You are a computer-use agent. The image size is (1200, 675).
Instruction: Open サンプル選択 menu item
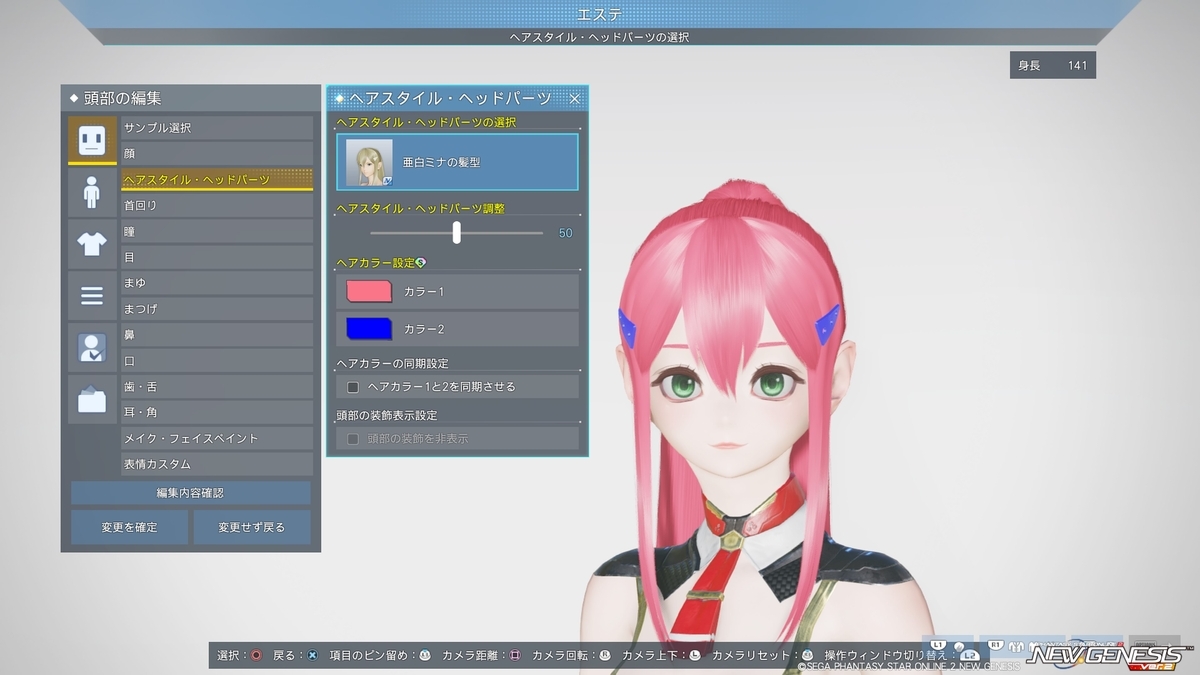(217, 128)
